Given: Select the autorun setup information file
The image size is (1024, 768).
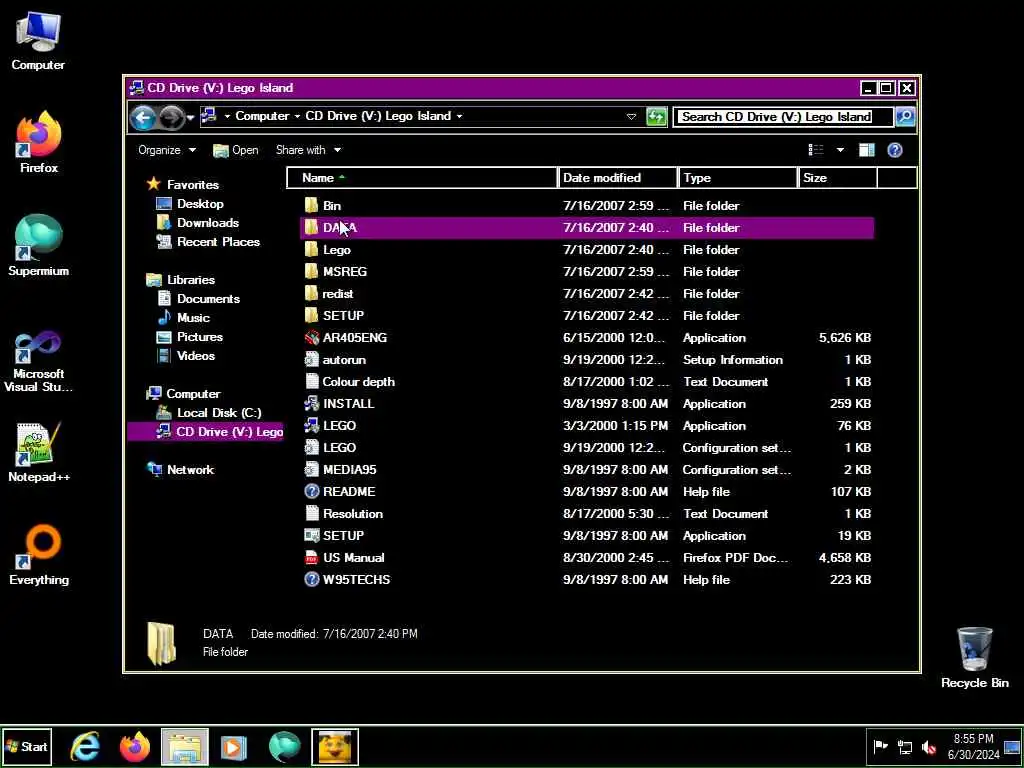Looking at the screenshot, I should 586,360.
